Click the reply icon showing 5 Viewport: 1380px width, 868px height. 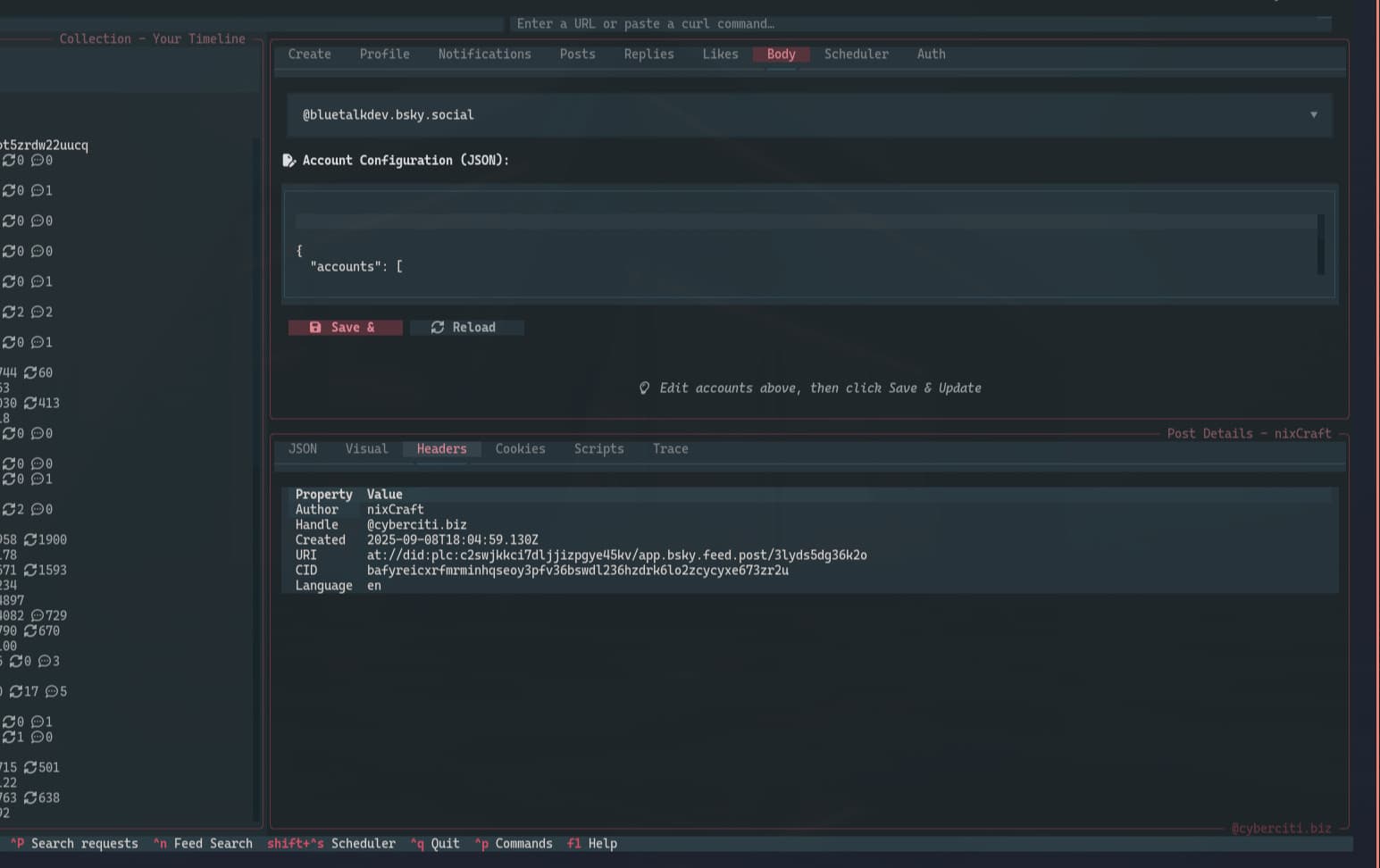click(52, 692)
